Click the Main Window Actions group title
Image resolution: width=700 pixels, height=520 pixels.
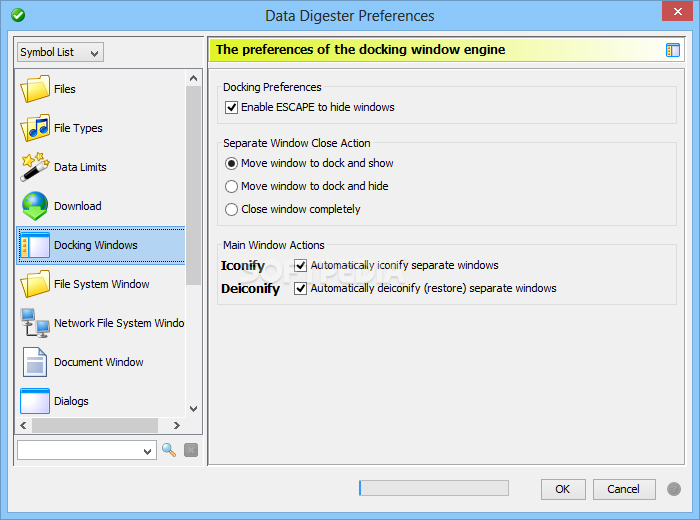coord(274,245)
